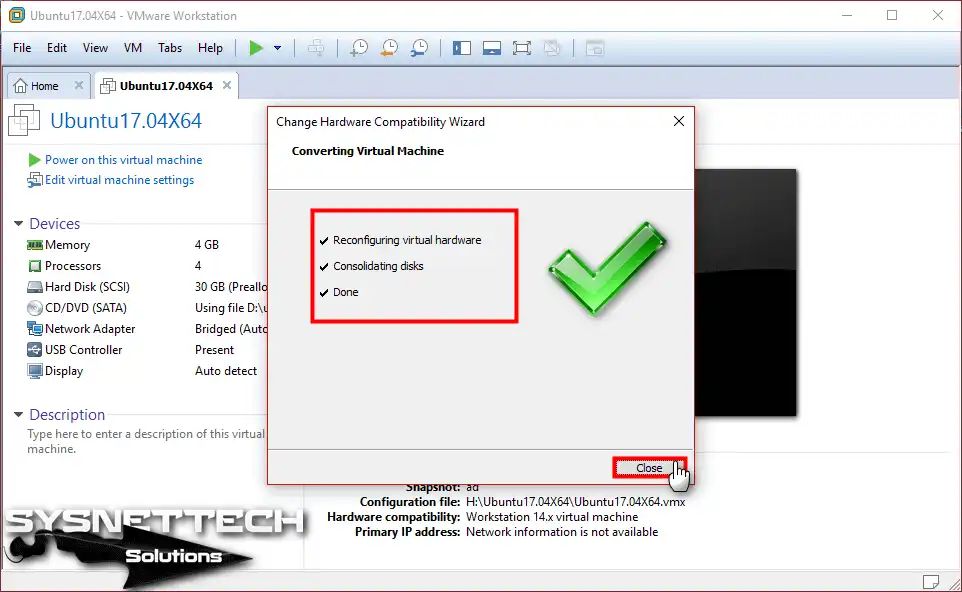Screen dimensions: 962x592
Task: Toggle the library sidebar view icon
Action: coord(461,48)
